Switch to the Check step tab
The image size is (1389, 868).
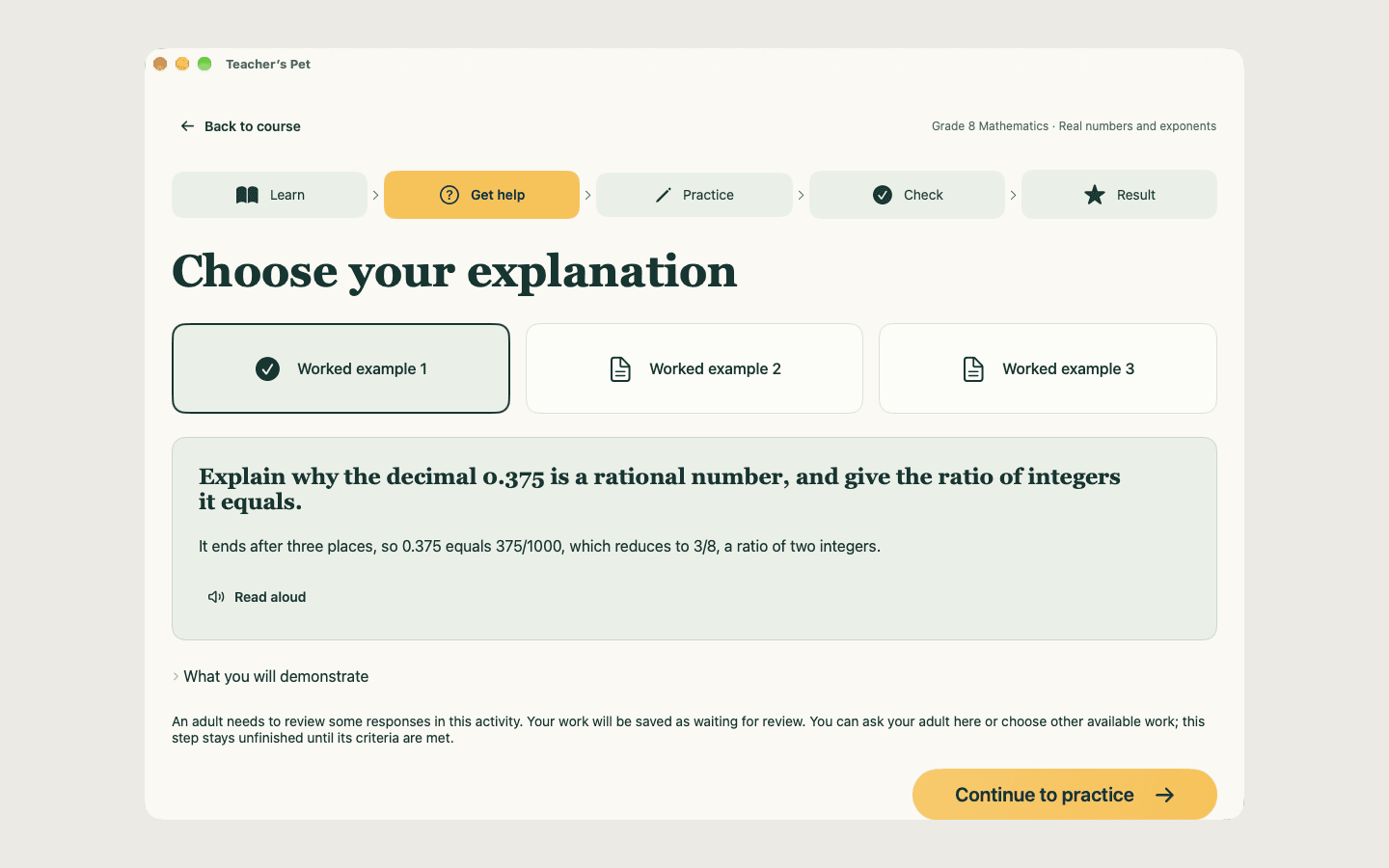pos(907,195)
